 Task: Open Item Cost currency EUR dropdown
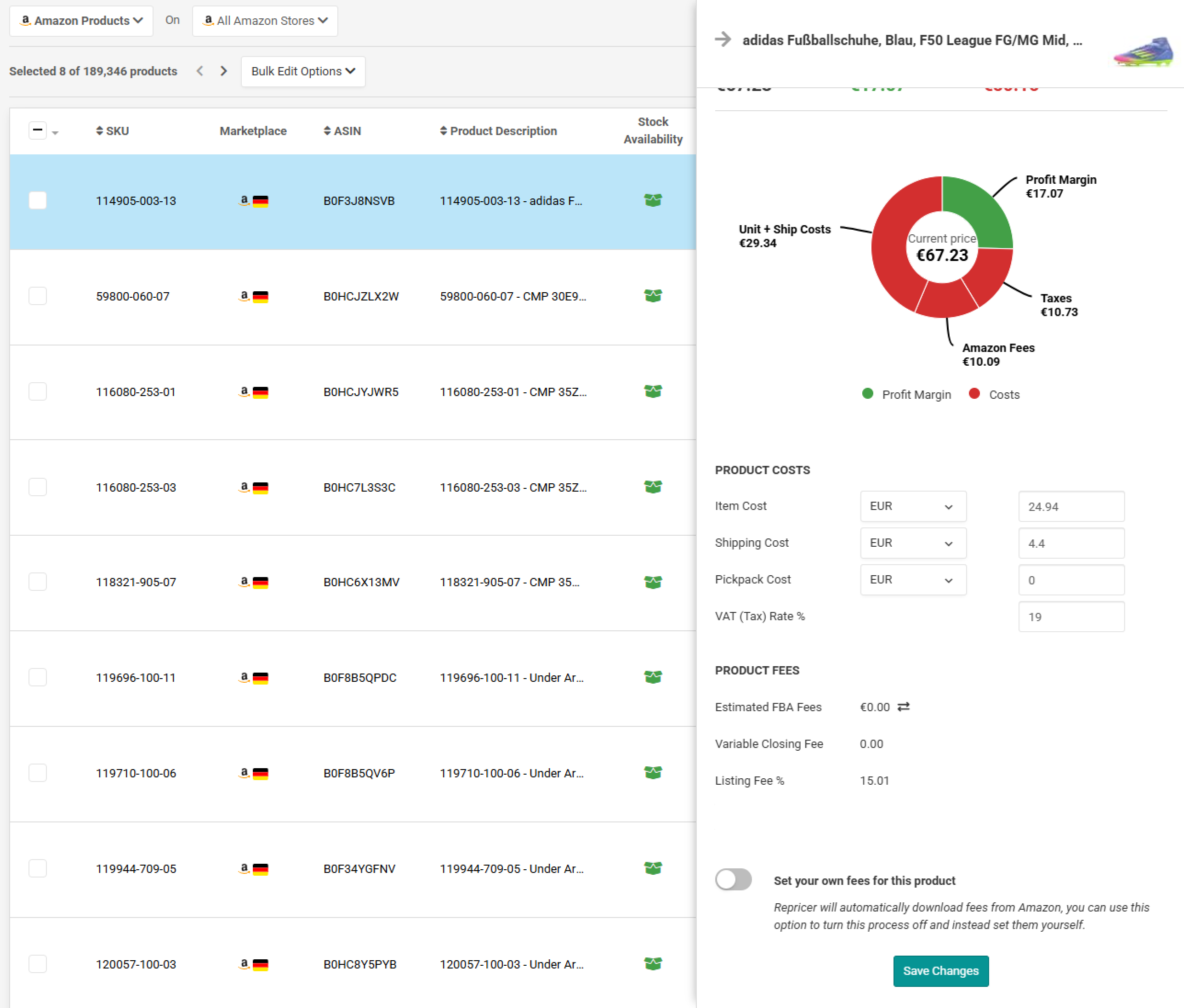pos(912,506)
